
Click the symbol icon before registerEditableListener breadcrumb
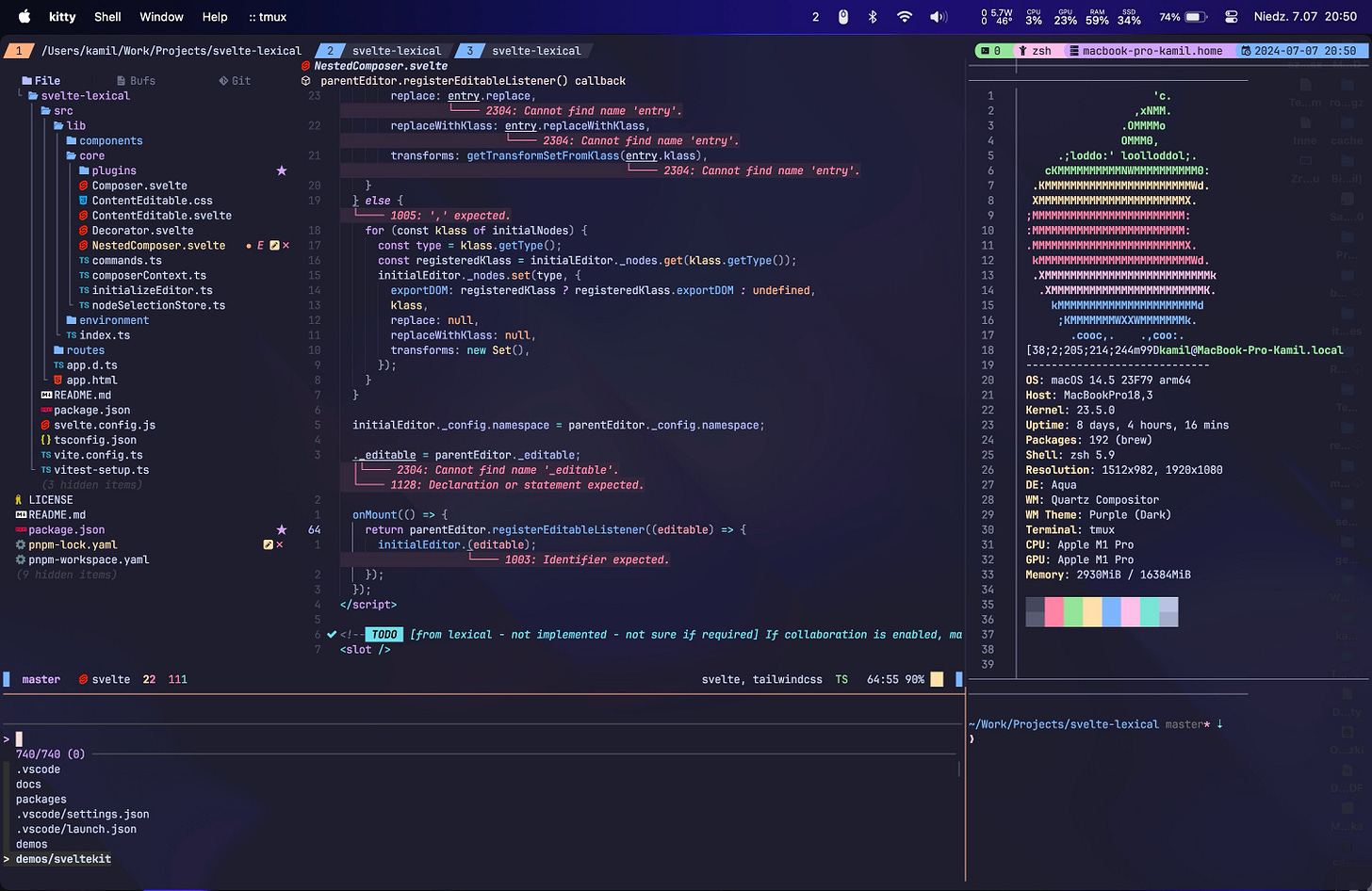coord(306,81)
